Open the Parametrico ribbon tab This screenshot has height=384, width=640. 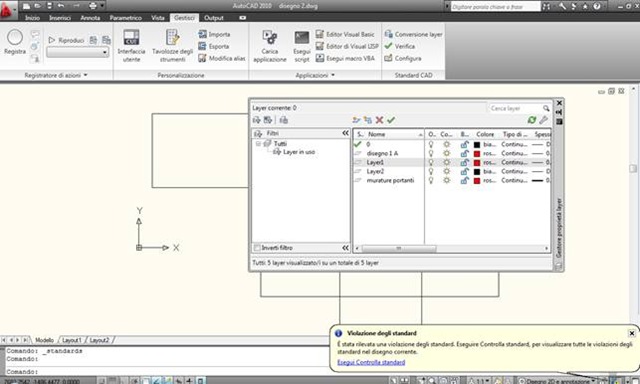(x=126, y=18)
